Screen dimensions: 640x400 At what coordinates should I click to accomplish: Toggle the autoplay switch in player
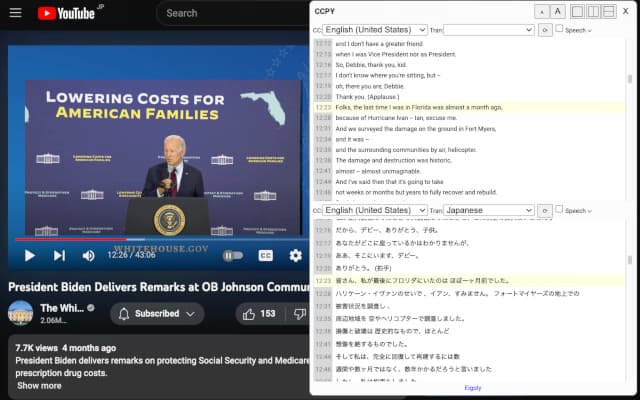point(233,256)
